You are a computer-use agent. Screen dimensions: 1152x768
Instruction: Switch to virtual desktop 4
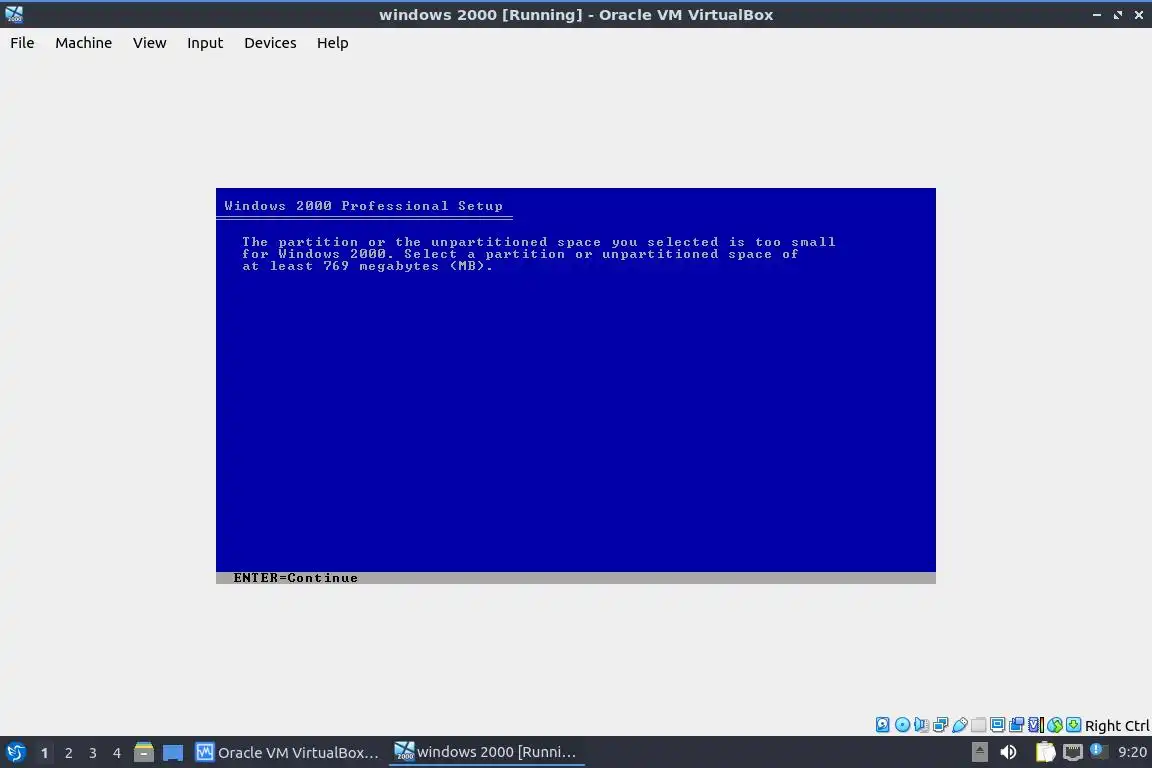pyautogui.click(x=117, y=753)
